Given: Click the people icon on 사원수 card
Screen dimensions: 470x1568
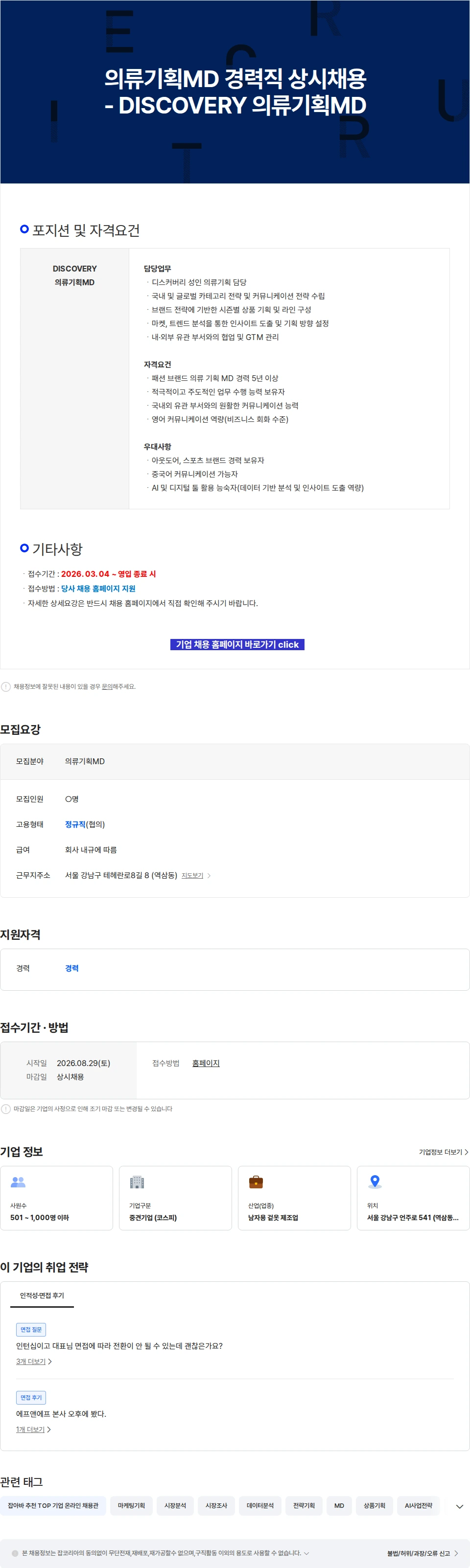Looking at the screenshot, I should point(18,1182).
